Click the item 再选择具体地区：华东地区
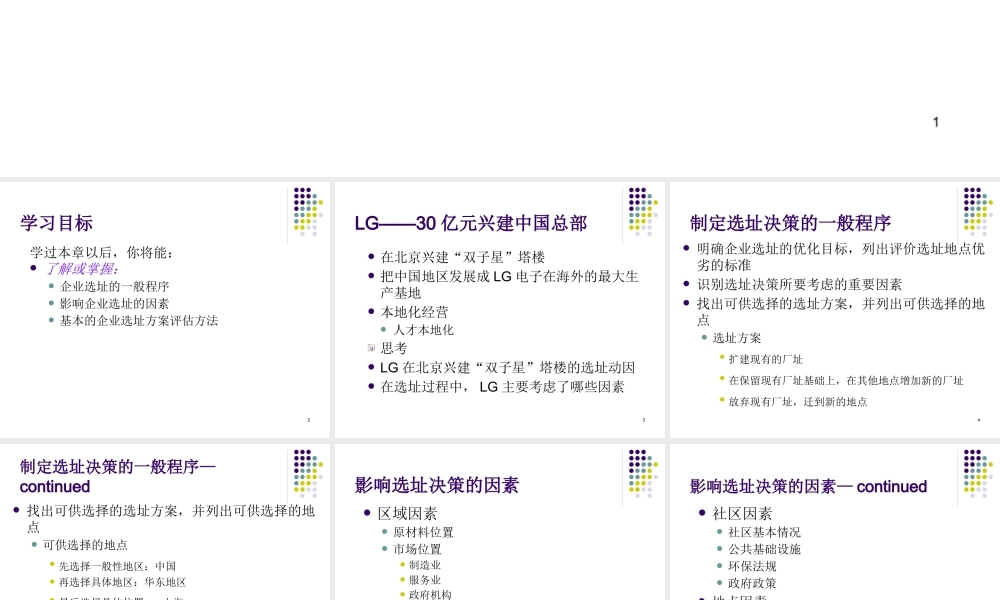Screen dimensions: 1000x600 (122, 582)
